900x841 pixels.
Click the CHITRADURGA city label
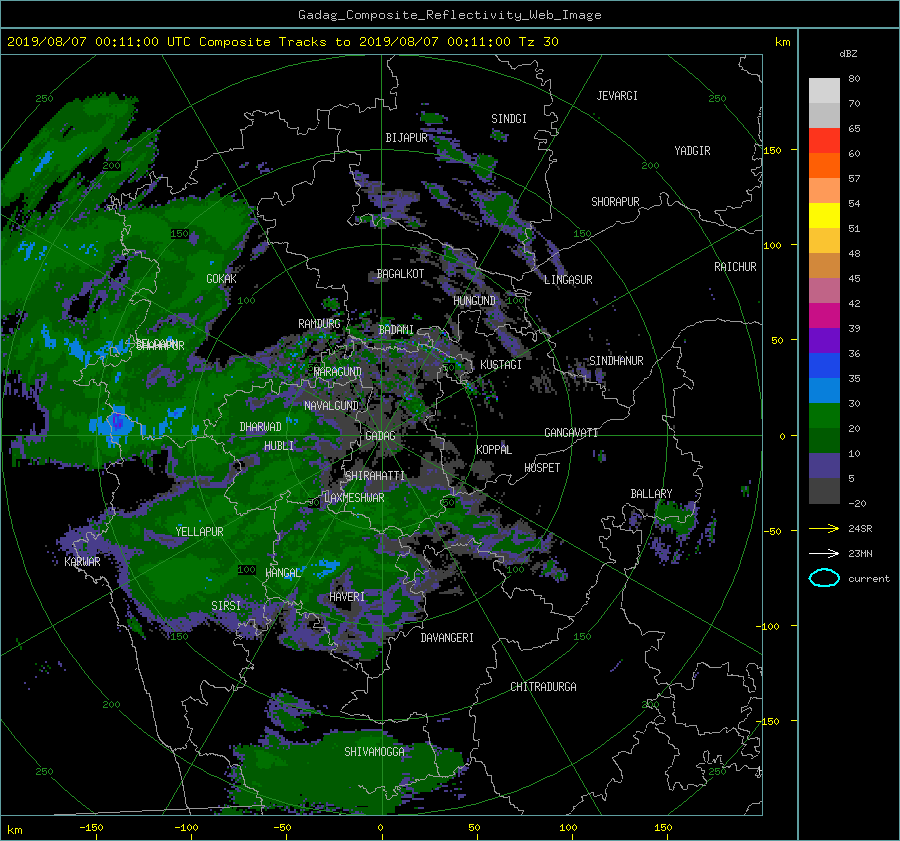(x=543, y=687)
